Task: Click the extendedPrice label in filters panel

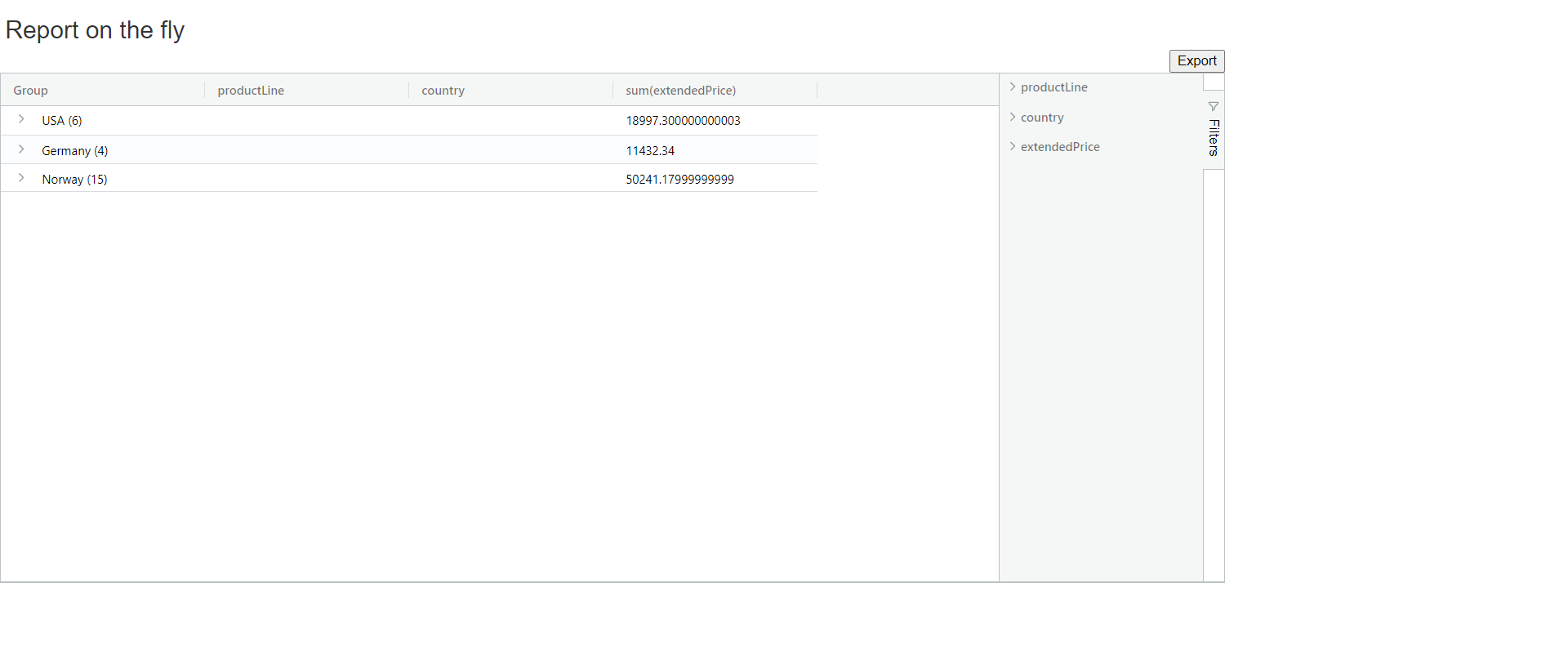Action: (1060, 147)
